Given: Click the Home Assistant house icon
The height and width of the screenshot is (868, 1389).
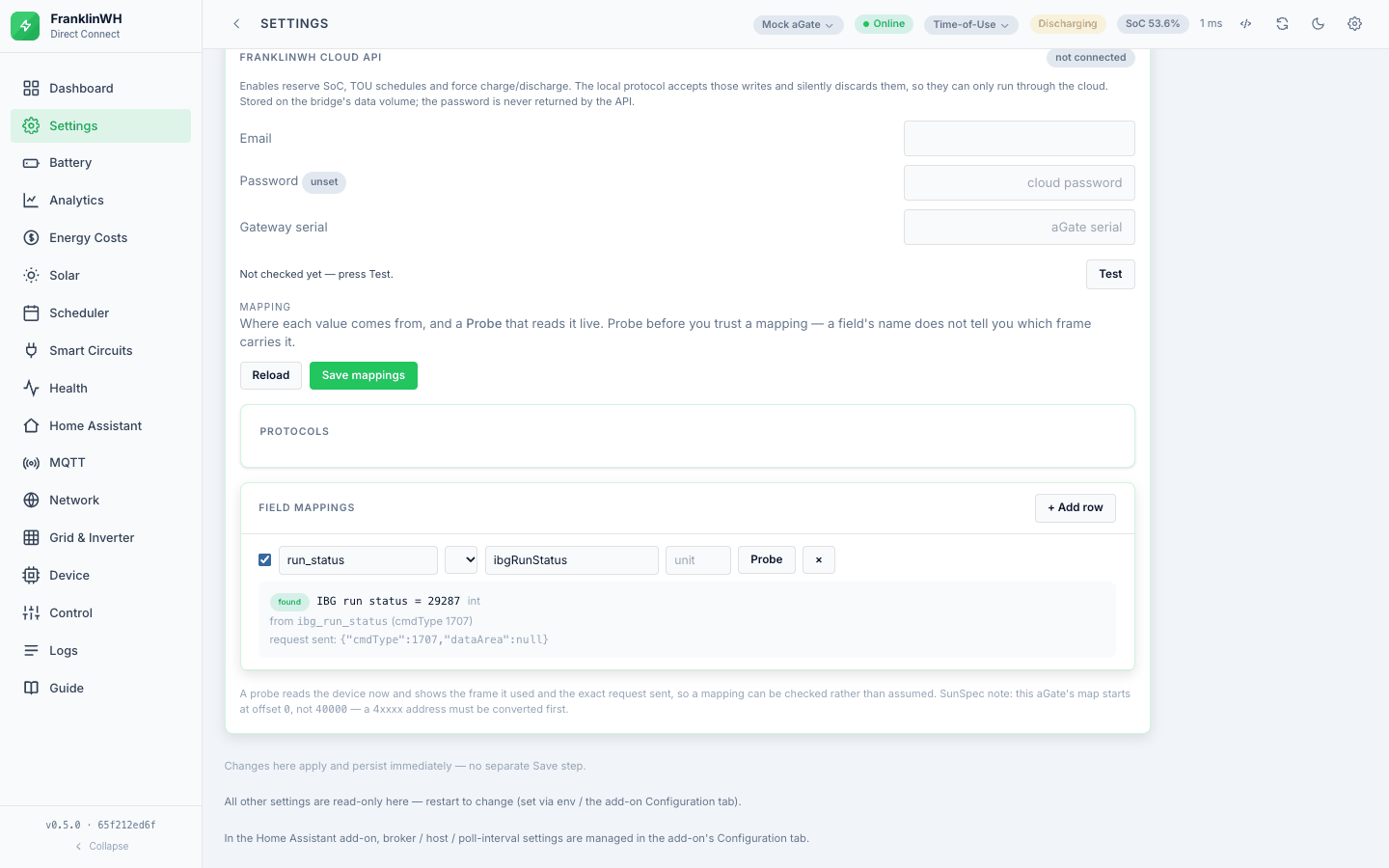Looking at the screenshot, I should [31, 426].
